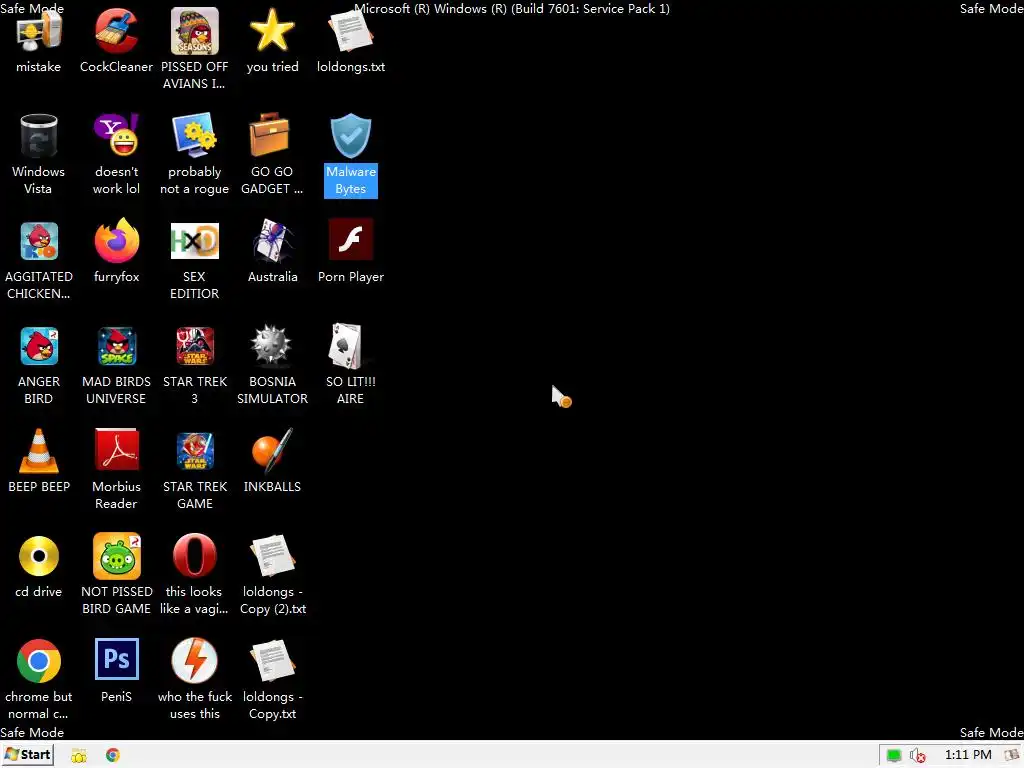Select the Opera 'this looks like a vagi...' icon
1024x768 pixels.
pyautogui.click(x=195, y=556)
